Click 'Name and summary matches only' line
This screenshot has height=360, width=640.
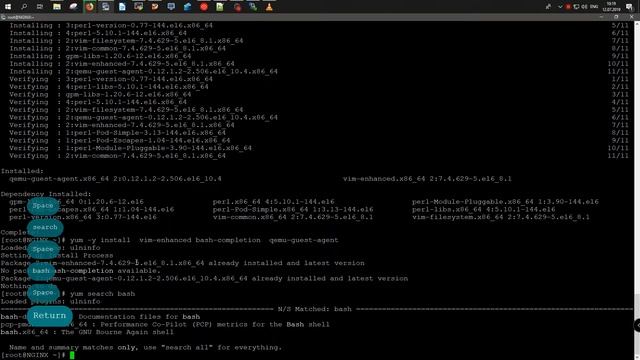(145, 347)
